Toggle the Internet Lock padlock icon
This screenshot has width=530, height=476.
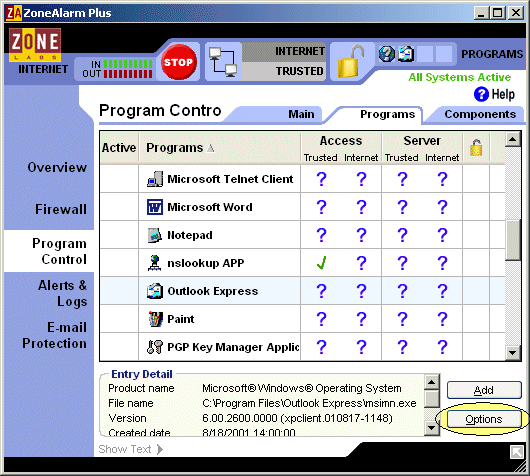click(x=351, y=61)
